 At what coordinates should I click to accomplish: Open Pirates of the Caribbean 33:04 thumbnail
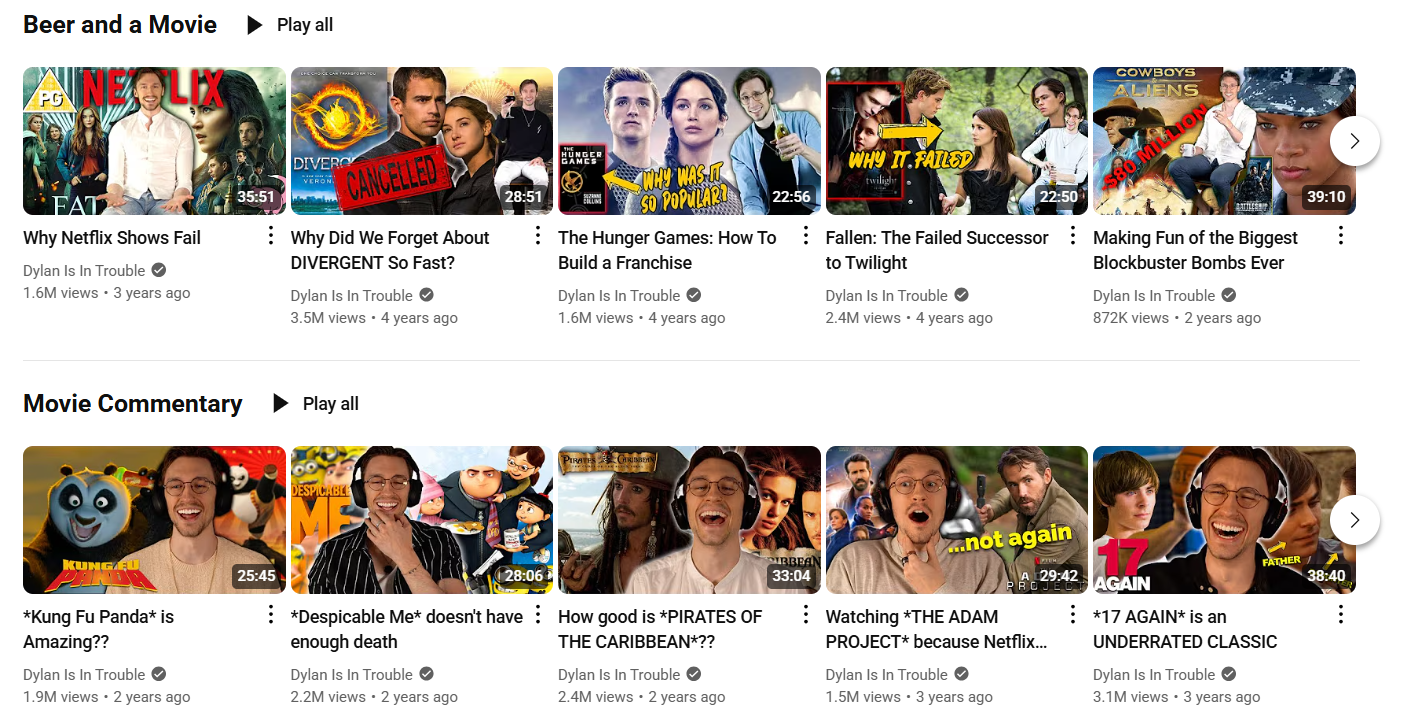[x=689, y=520]
